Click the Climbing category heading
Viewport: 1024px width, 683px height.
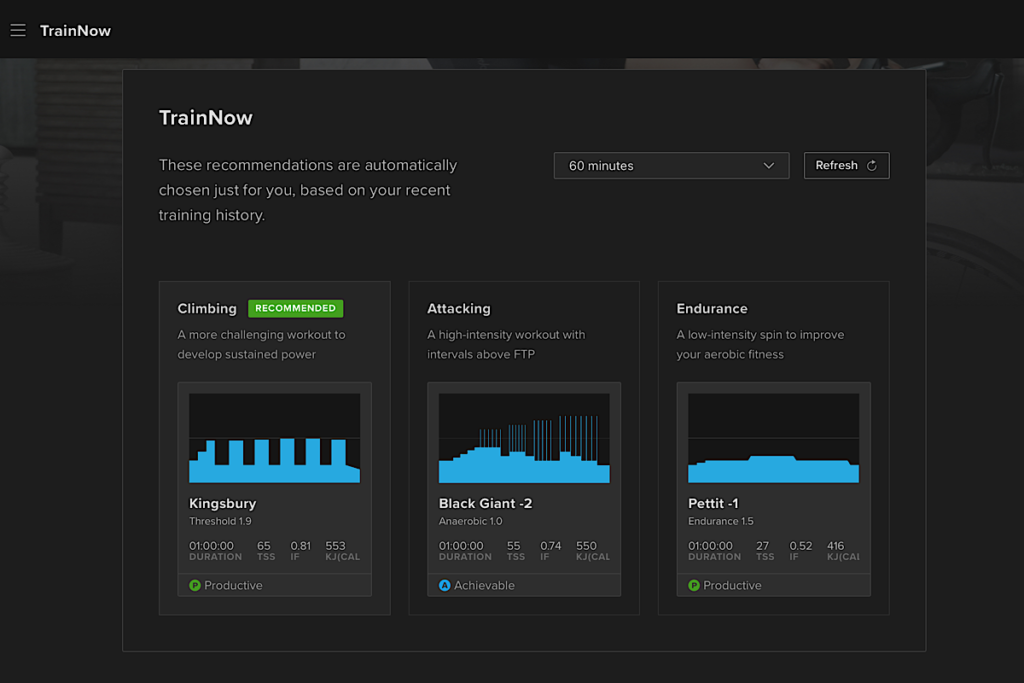207,309
